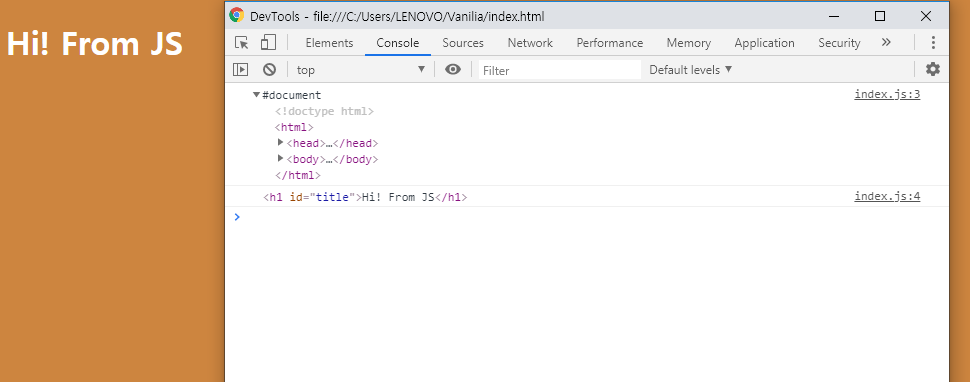The image size is (970, 382).
Task: Collapse the #document node
Action: [256, 95]
